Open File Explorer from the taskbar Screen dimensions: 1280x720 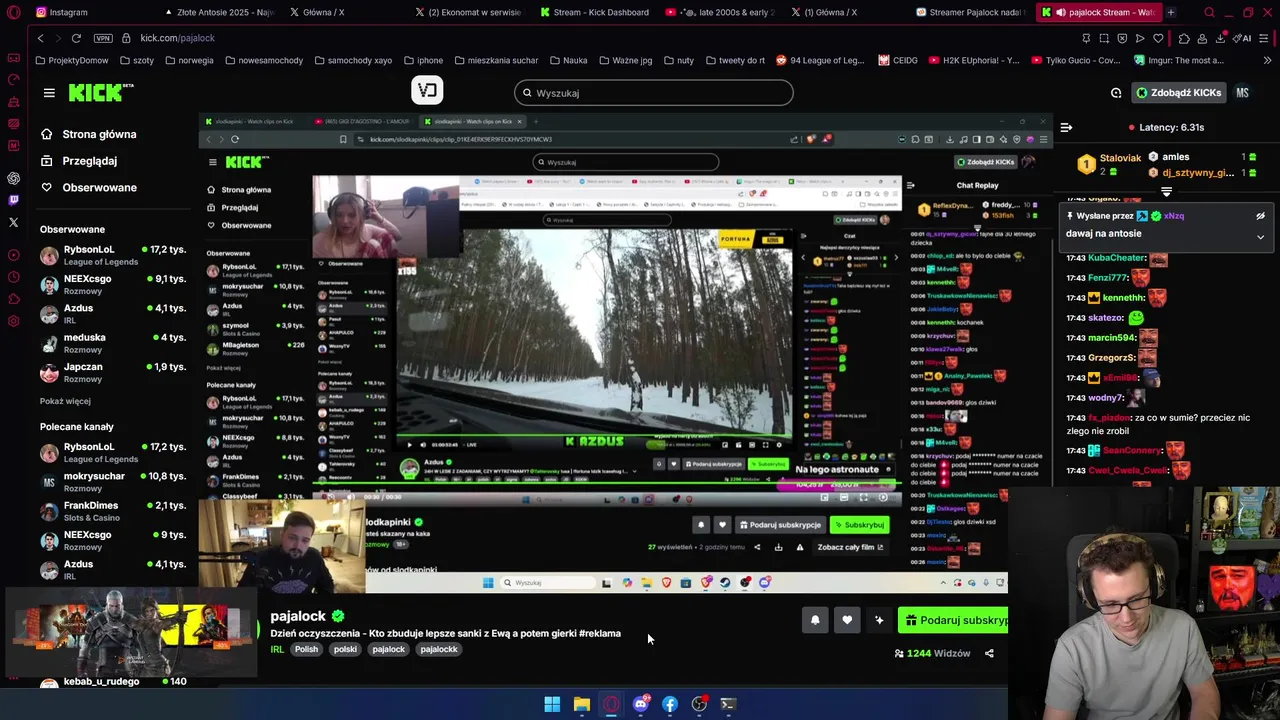click(581, 704)
